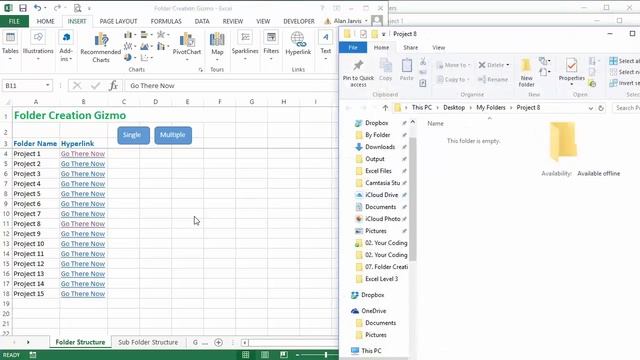Viewport: 640px width, 360px height.
Task: Click Select all in Explorer ribbon
Action: pyautogui.click(x=624, y=61)
